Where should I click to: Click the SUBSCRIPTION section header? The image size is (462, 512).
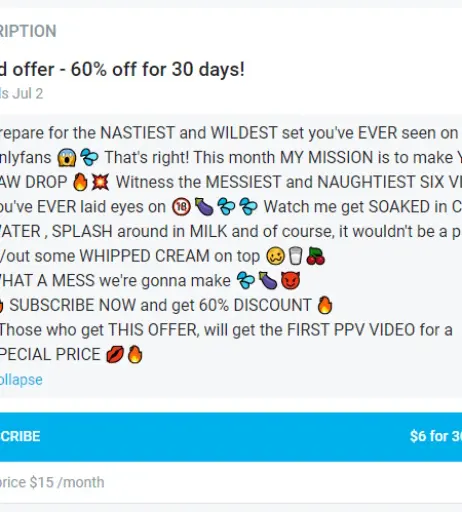pyautogui.click(x=28, y=31)
